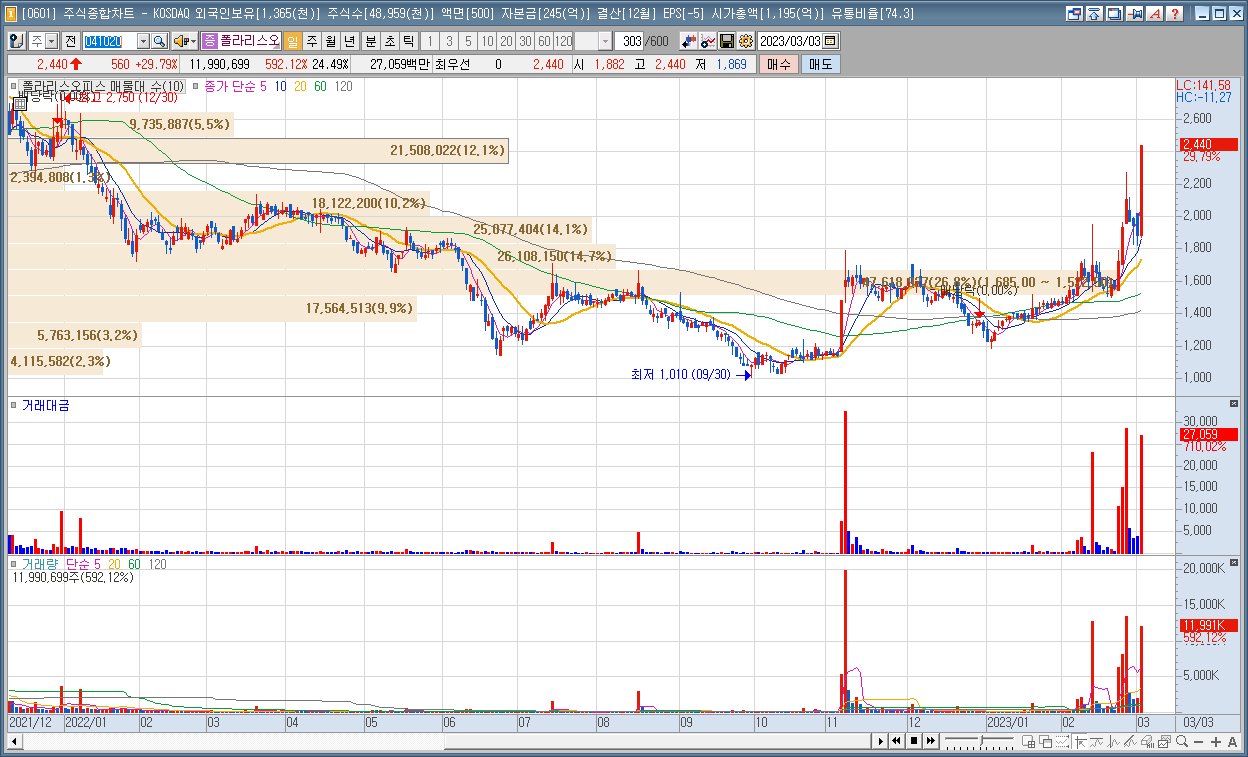Click the play button in bottom playback controls

(881, 741)
